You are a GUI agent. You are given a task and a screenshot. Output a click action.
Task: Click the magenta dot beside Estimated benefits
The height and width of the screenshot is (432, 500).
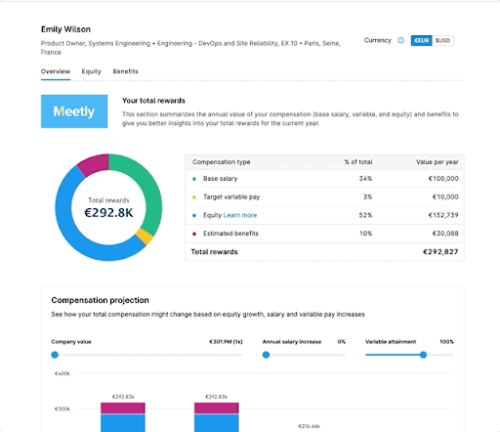tap(194, 234)
